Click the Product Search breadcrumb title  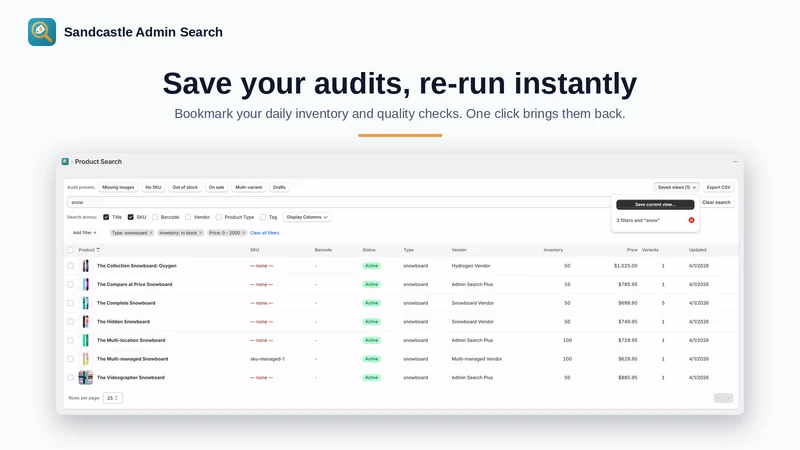(98, 162)
